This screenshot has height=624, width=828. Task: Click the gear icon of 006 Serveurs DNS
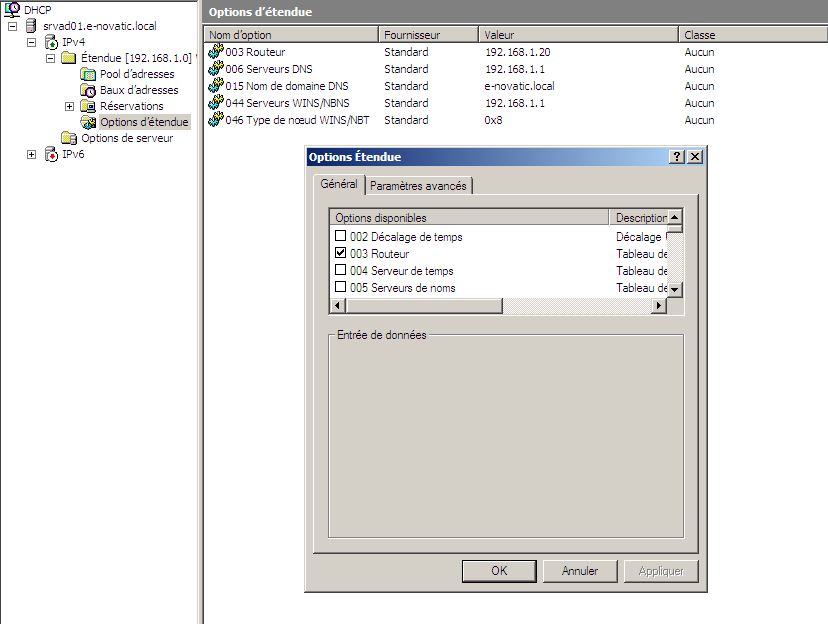tap(215, 68)
